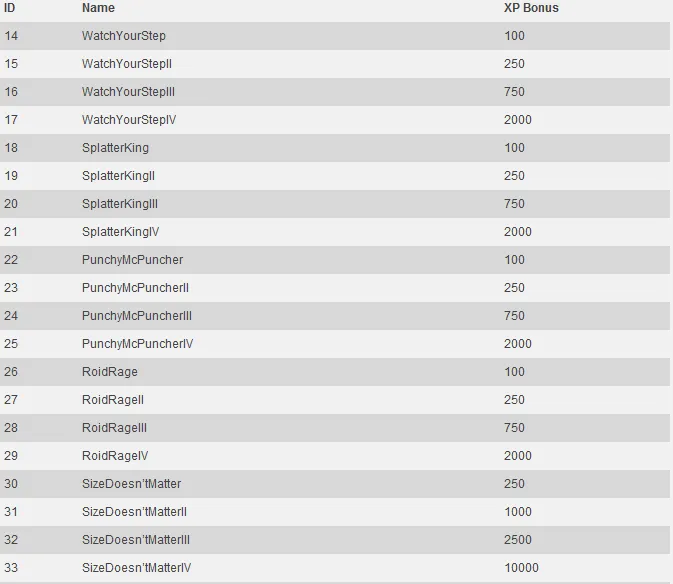The height and width of the screenshot is (584, 673).
Task: Select the SizeDoesn'tMatterIV entry
Action: 136,568
